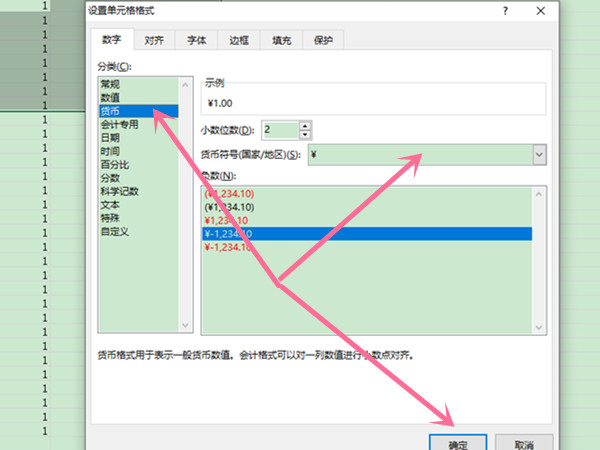Viewport: 600px width, 450px height.
Task: Switch to the 对齐 tab
Action: pos(154,41)
